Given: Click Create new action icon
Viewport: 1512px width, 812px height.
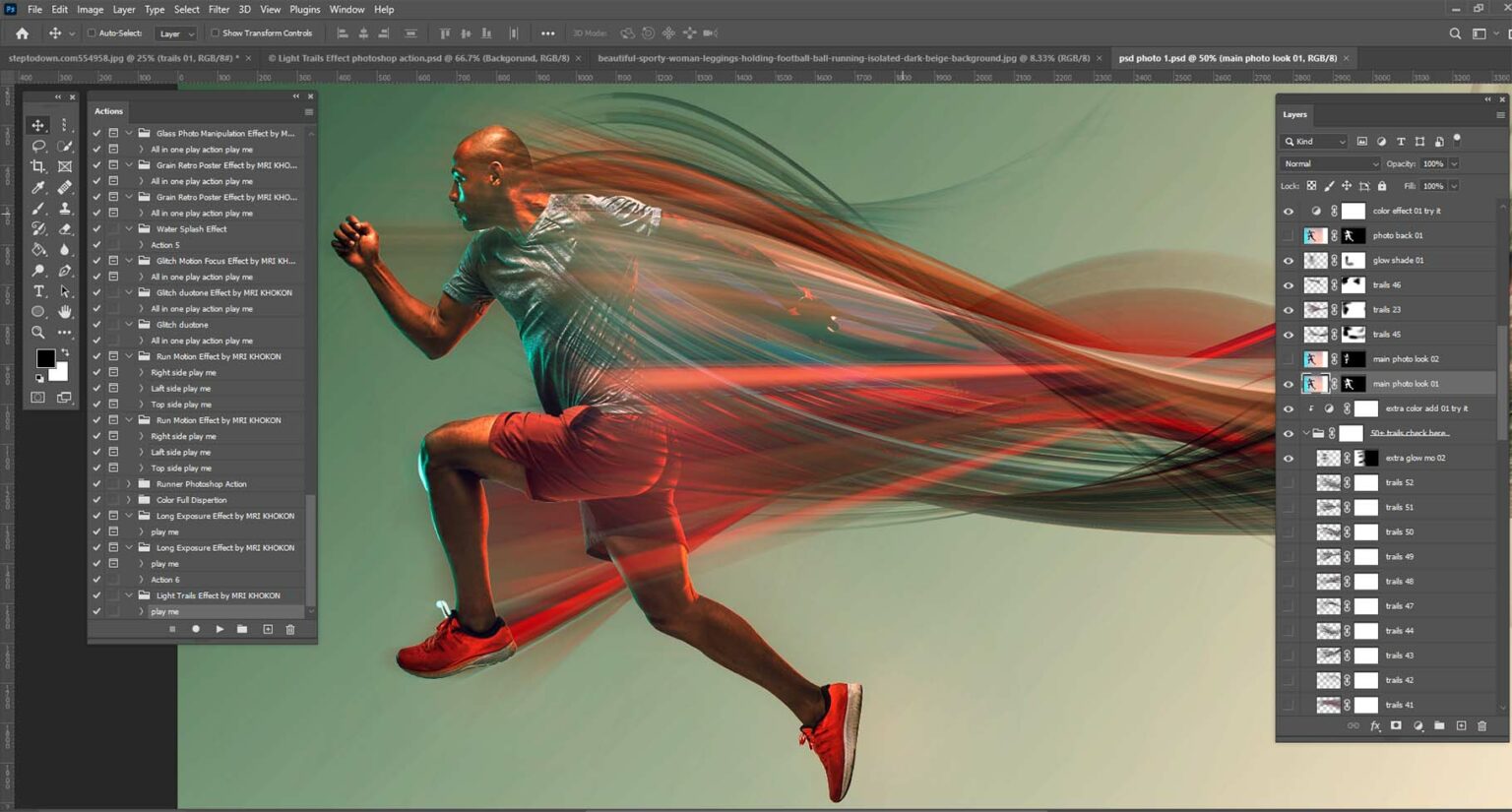Looking at the screenshot, I should pos(267,629).
